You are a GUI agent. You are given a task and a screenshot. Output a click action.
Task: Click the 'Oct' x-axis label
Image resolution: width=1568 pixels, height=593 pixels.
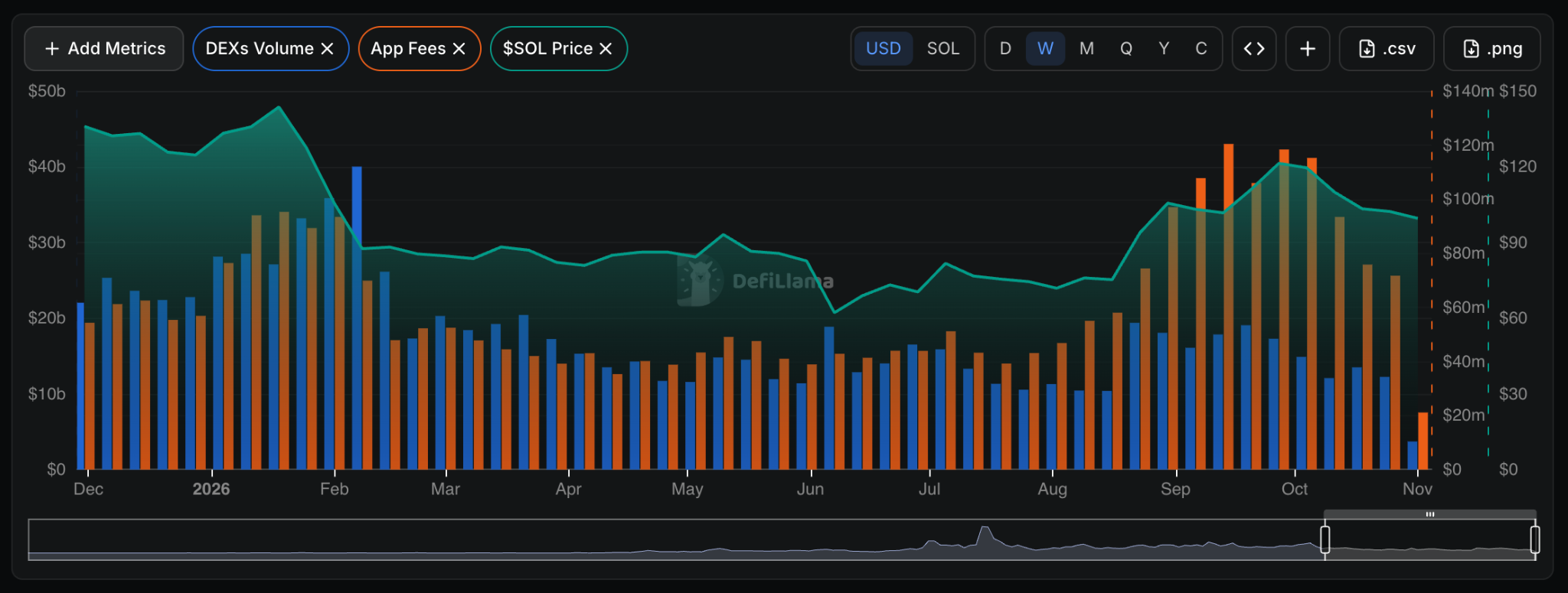1295,489
